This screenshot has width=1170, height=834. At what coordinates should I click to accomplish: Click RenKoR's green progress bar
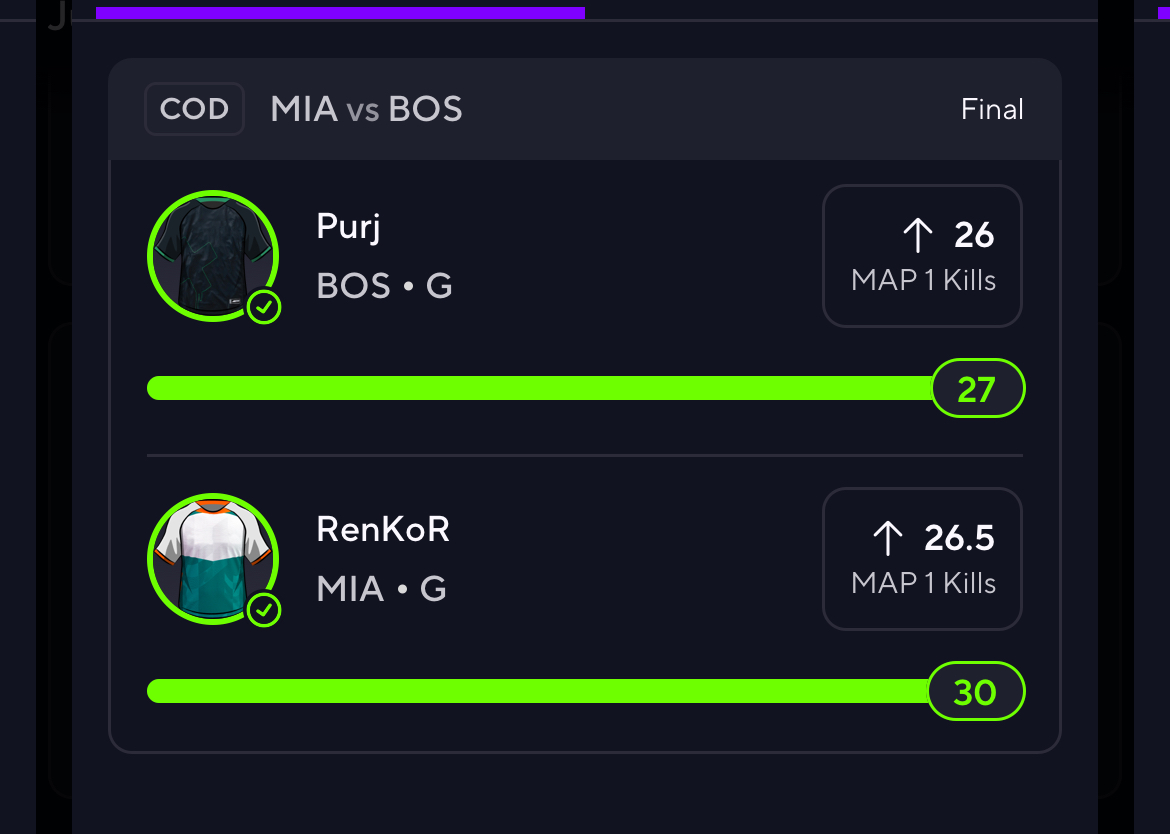(539, 691)
